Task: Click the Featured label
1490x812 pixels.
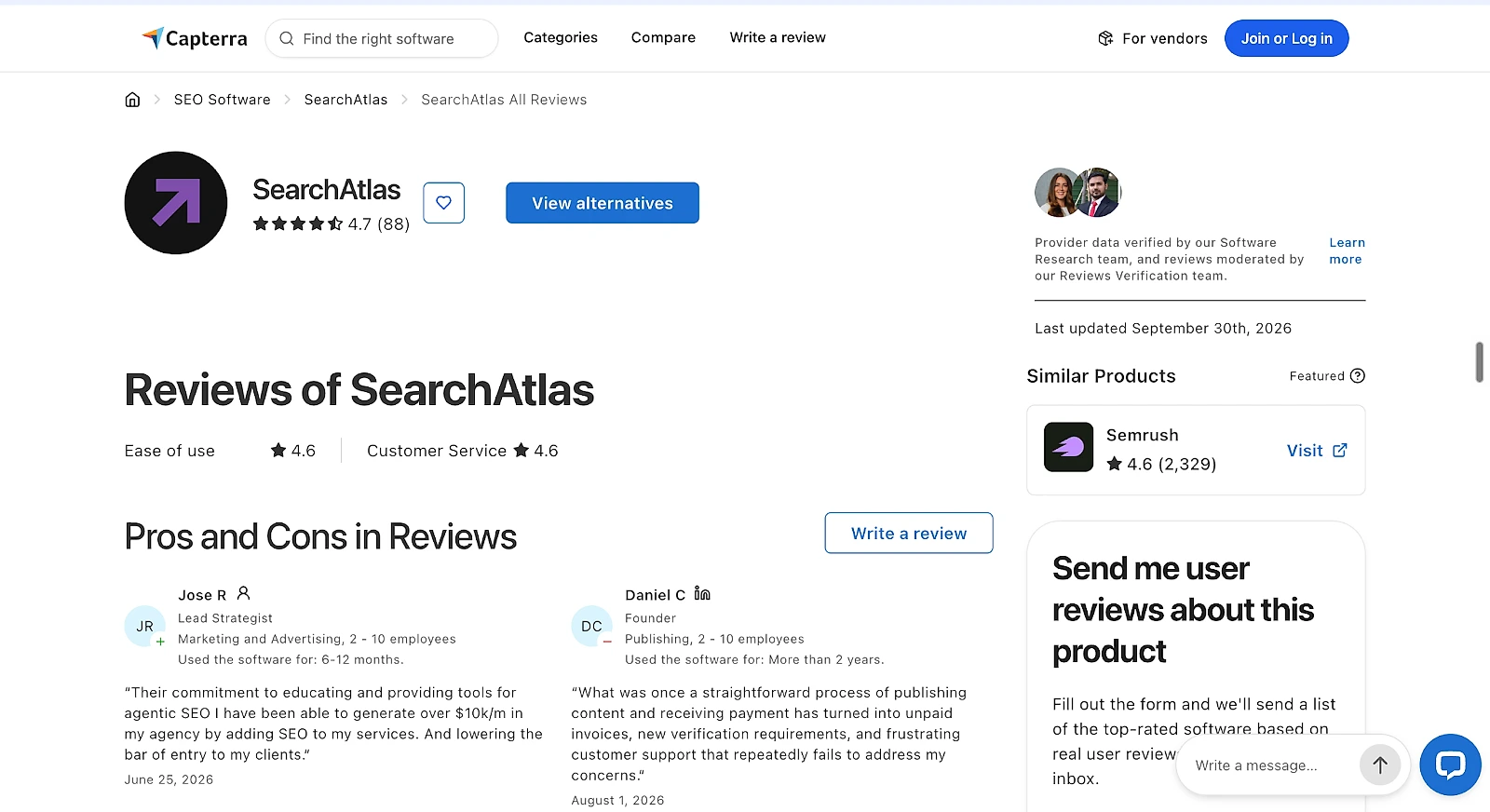Action: 1317,376
